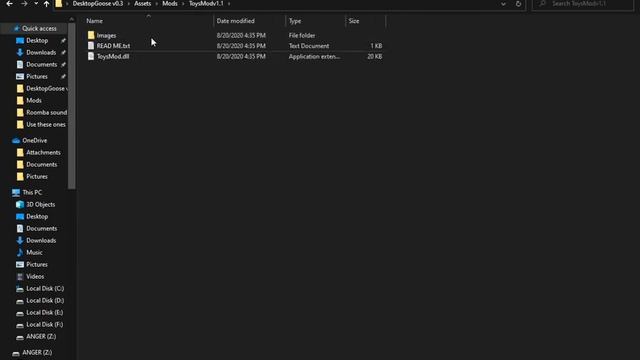Select the READ ME.txt file icon

point(91,46)
